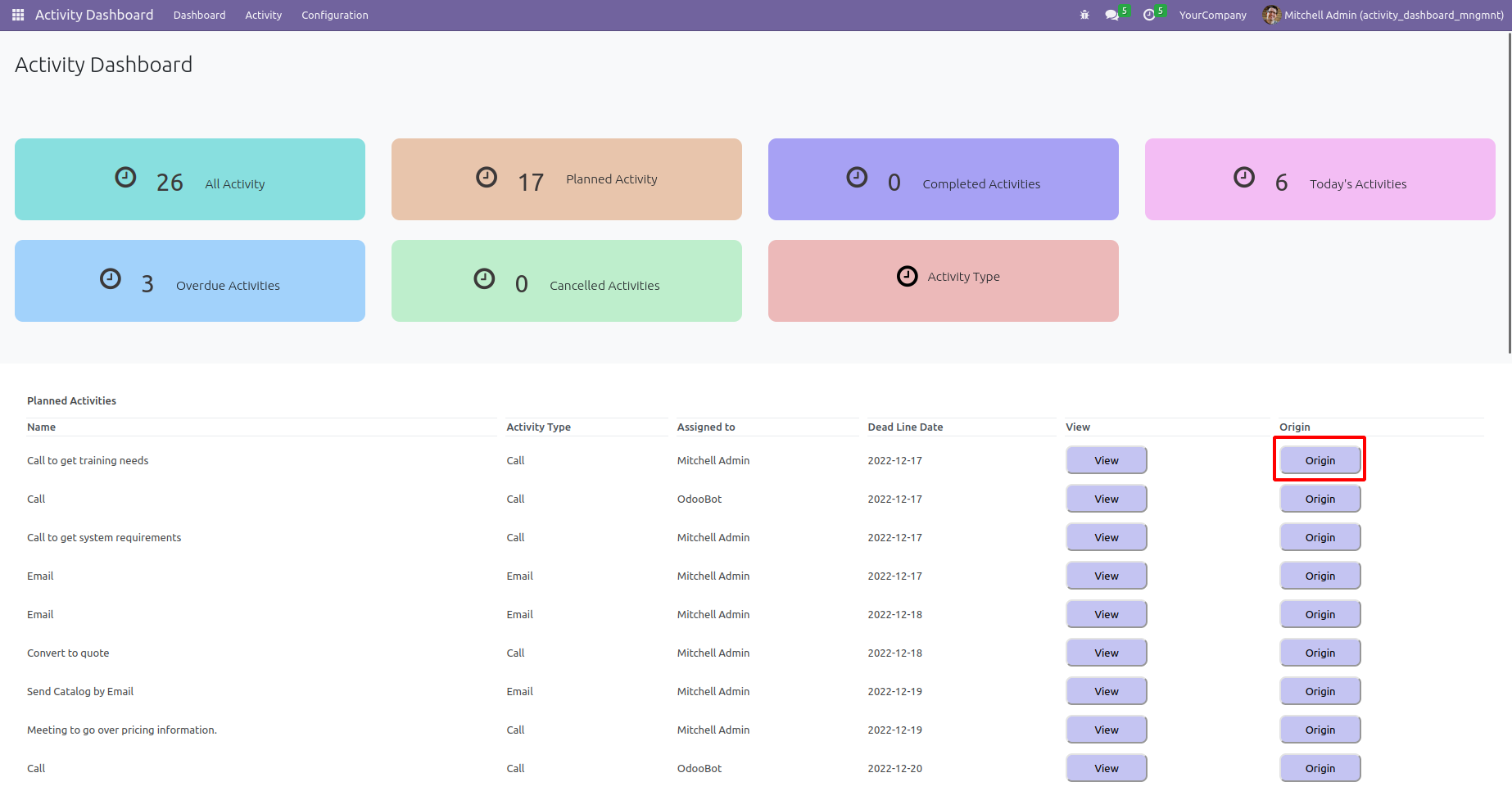Open the Activity menu
The image size is (1512, 791).
[264, 15]
